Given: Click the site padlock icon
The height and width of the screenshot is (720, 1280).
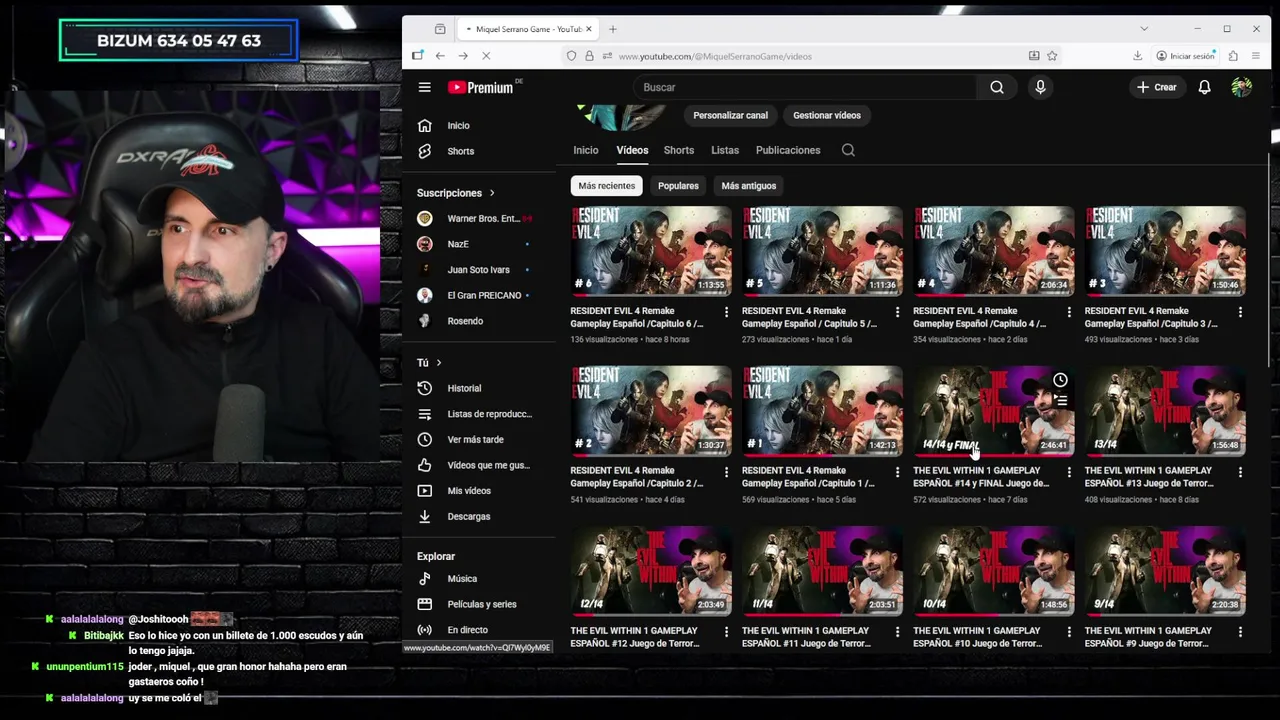Looking at the screenshot, I should pyautogui.click(x=589, y=56).
